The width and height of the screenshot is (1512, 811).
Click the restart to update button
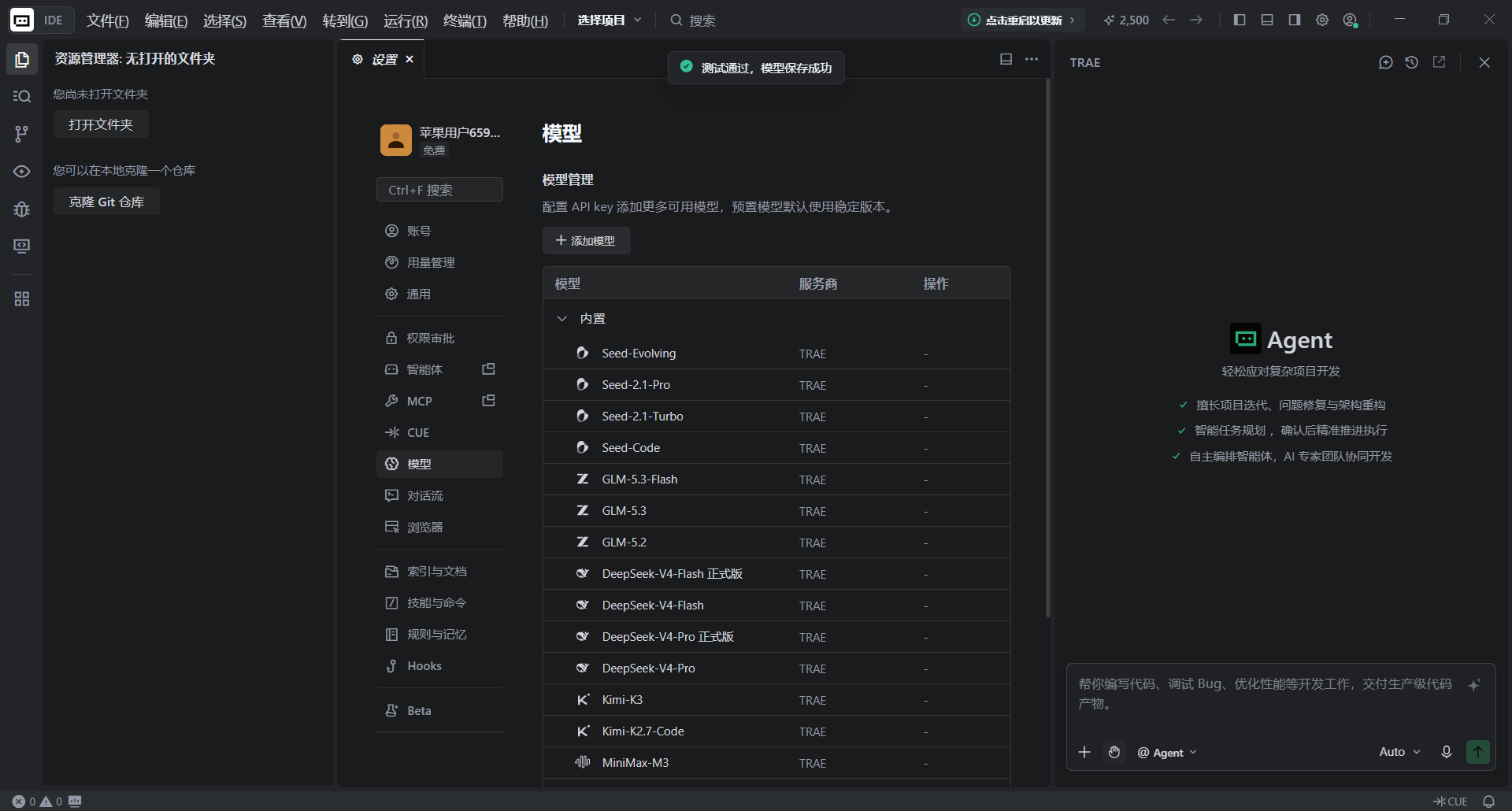pyautogui.click(x=1022, y=20)
